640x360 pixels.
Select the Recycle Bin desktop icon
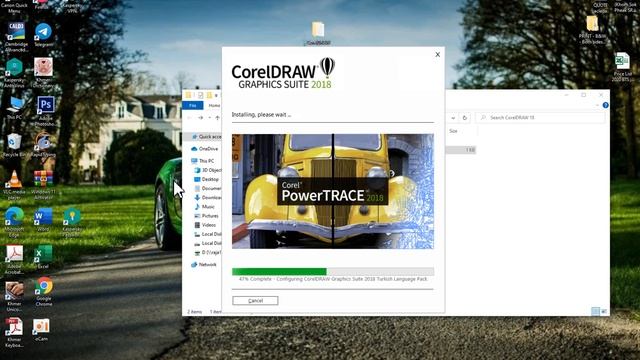(14, 145)
